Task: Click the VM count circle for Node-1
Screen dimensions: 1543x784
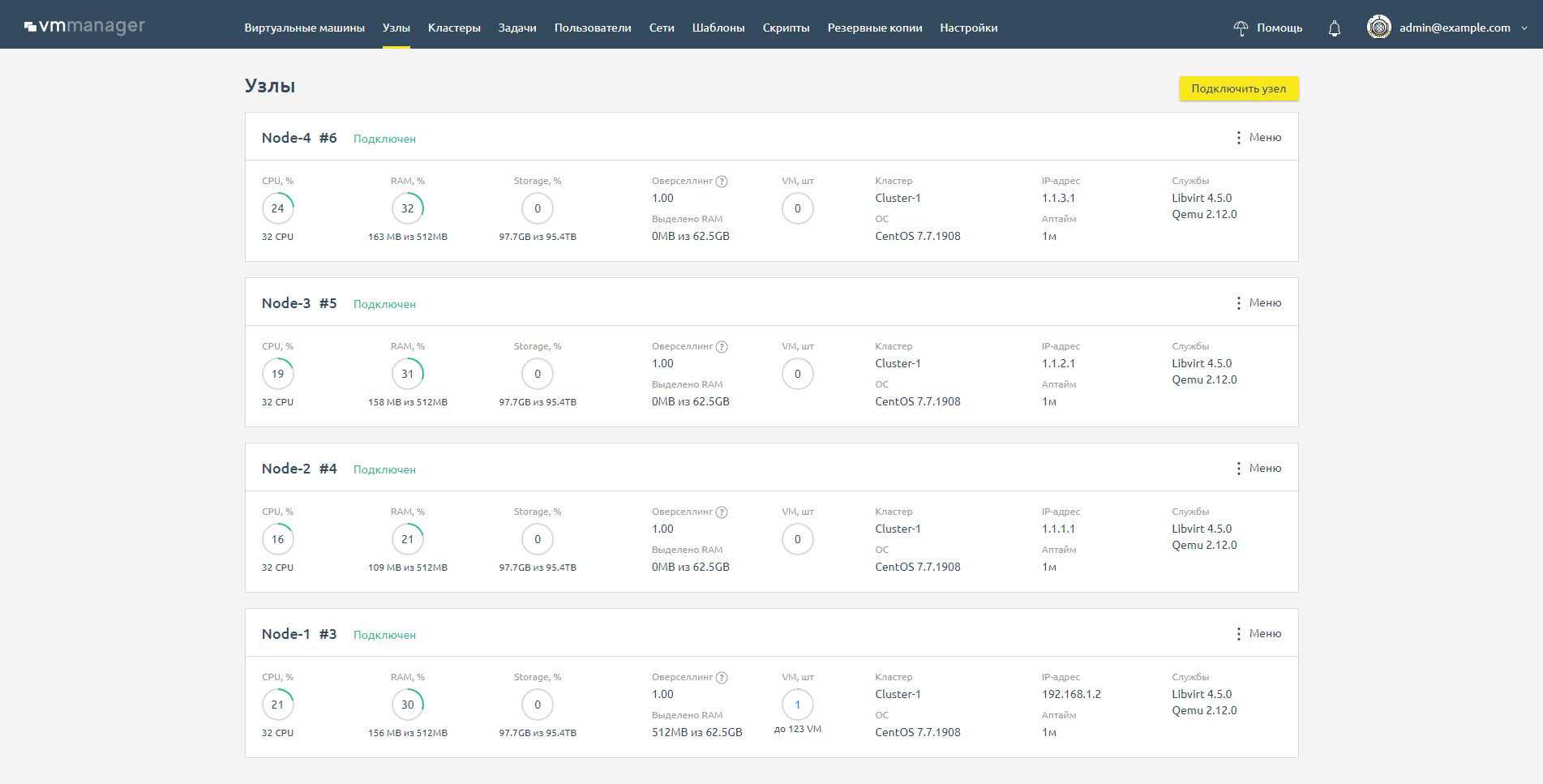Action: (x=797, y=705)
